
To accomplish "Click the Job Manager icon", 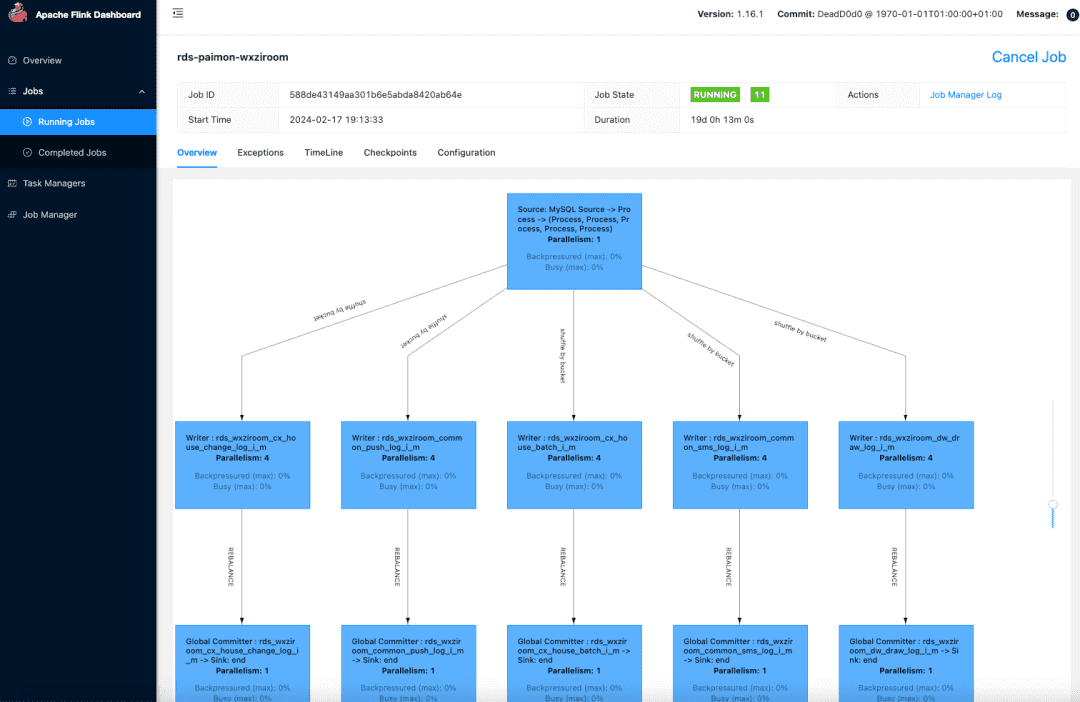I will click(12, 215).
